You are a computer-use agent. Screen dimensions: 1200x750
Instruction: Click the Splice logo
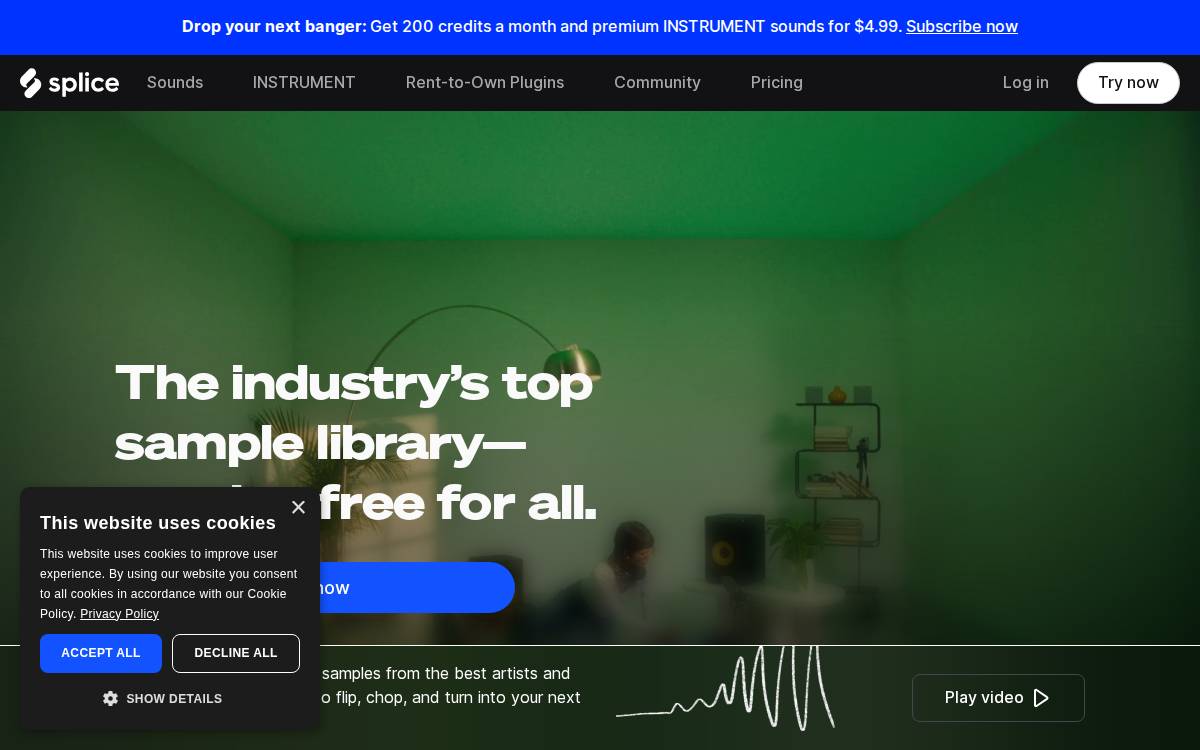(x=70, y=83)
